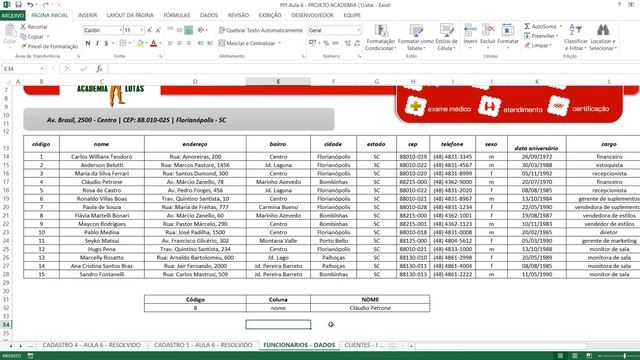The image size is (640, 360).
Task: Open Formatar como Tabela gallery
Action: tap(416, 37)
